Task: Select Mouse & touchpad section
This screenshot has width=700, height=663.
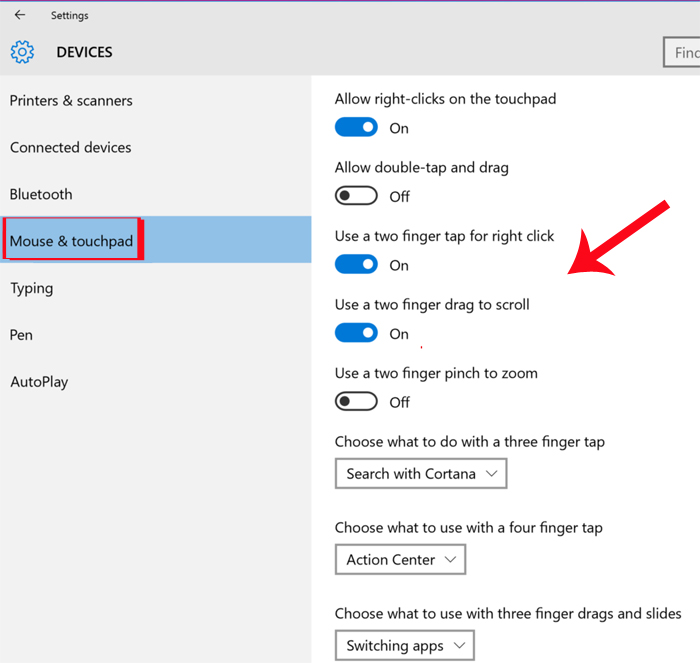Action: 72,241
